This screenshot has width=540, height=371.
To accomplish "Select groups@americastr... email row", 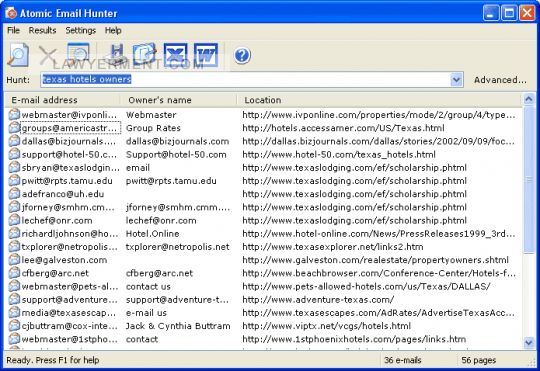I will click(x=70, y=128).
